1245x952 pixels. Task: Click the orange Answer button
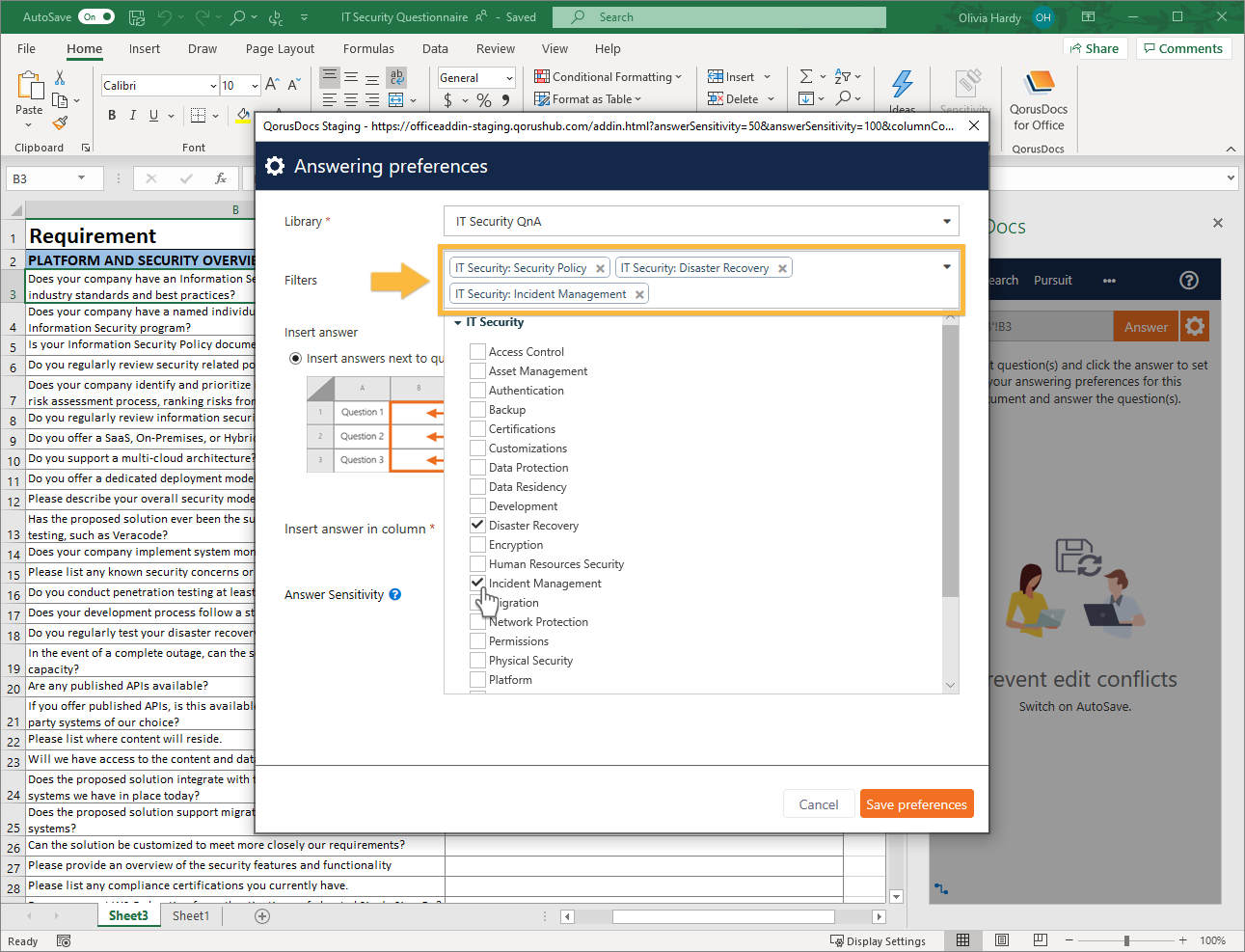pyautogui.click(x=1146, y=327)
